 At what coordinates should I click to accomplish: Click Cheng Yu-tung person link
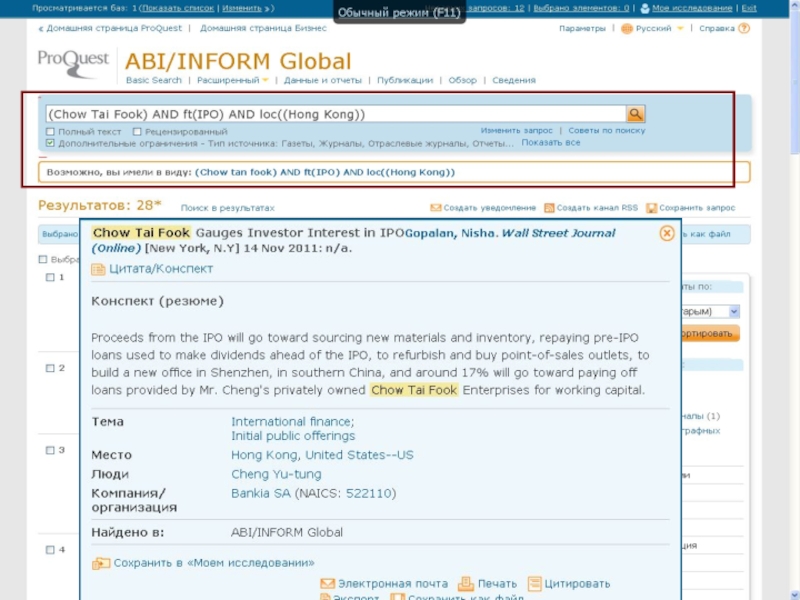pyautogui.click(x=276, y=474)
